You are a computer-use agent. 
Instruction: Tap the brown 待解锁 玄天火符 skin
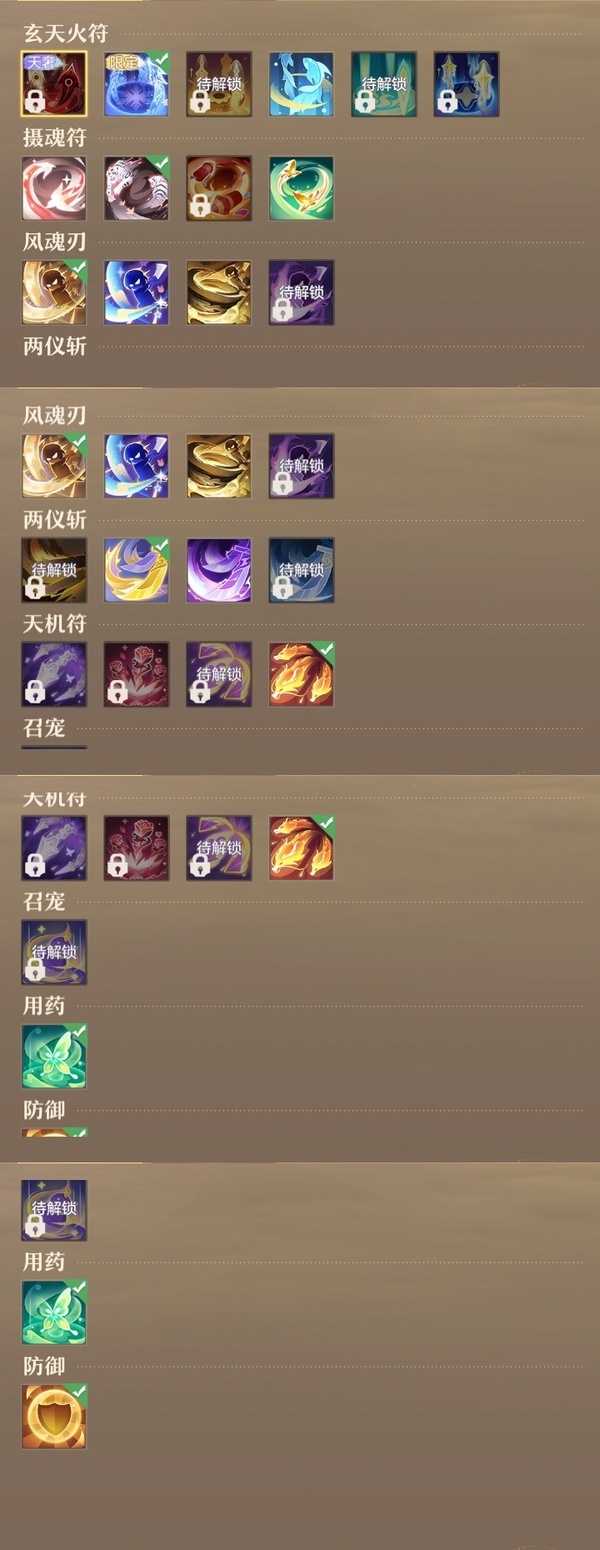point(218,84)
